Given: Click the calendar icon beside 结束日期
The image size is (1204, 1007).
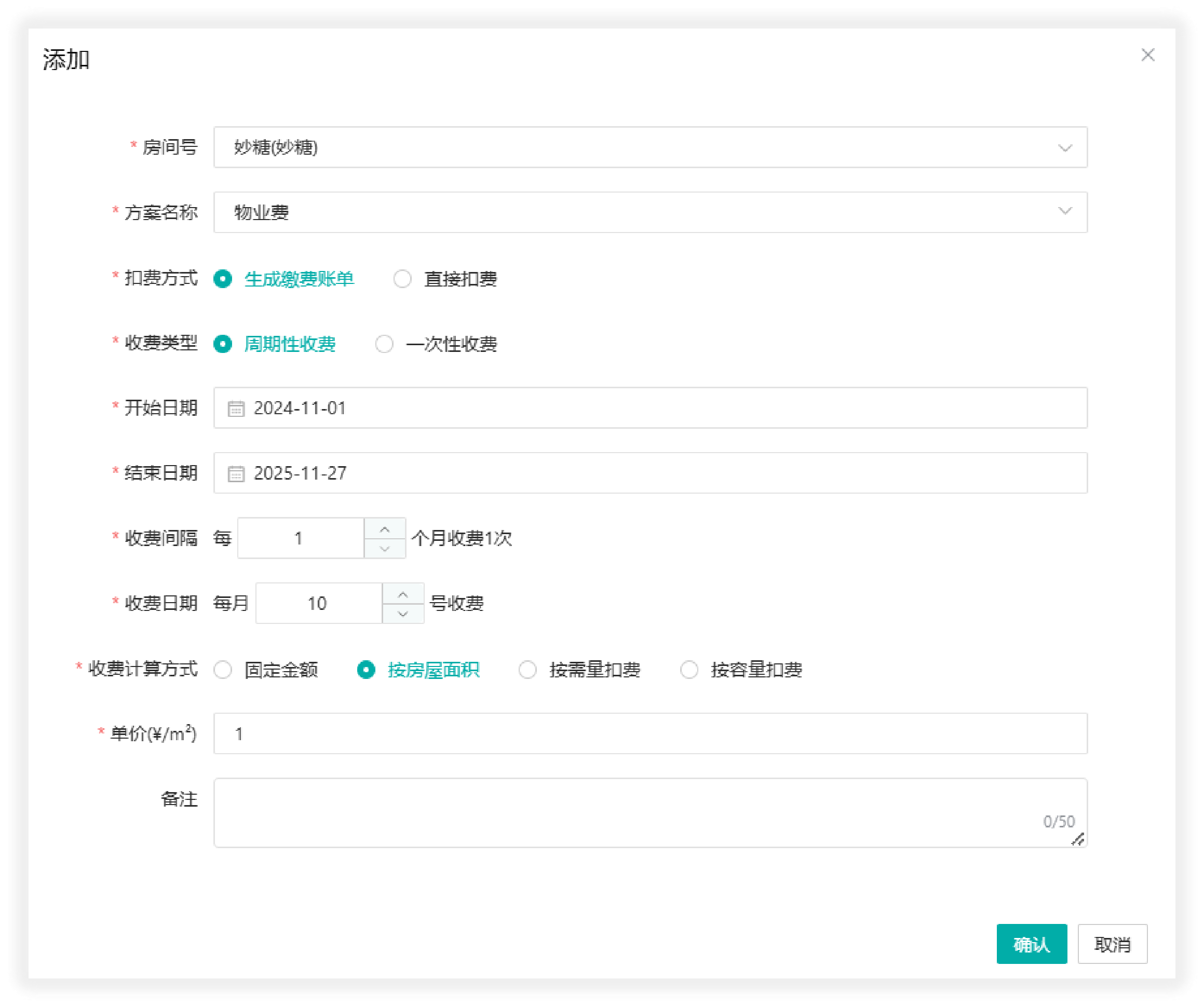Looking at the screenshot, I should [237, 473].
